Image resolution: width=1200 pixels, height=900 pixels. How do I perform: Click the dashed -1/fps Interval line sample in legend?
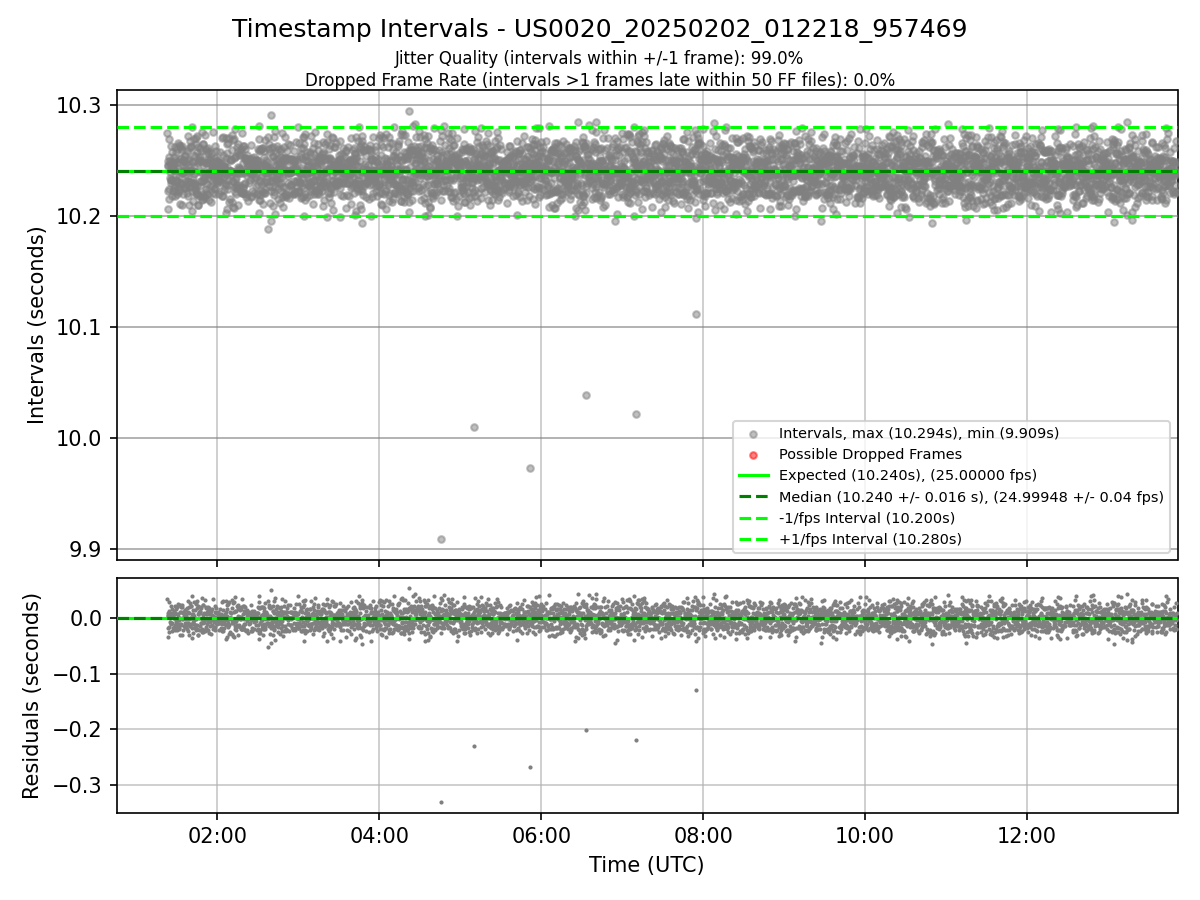click(754, 518)
